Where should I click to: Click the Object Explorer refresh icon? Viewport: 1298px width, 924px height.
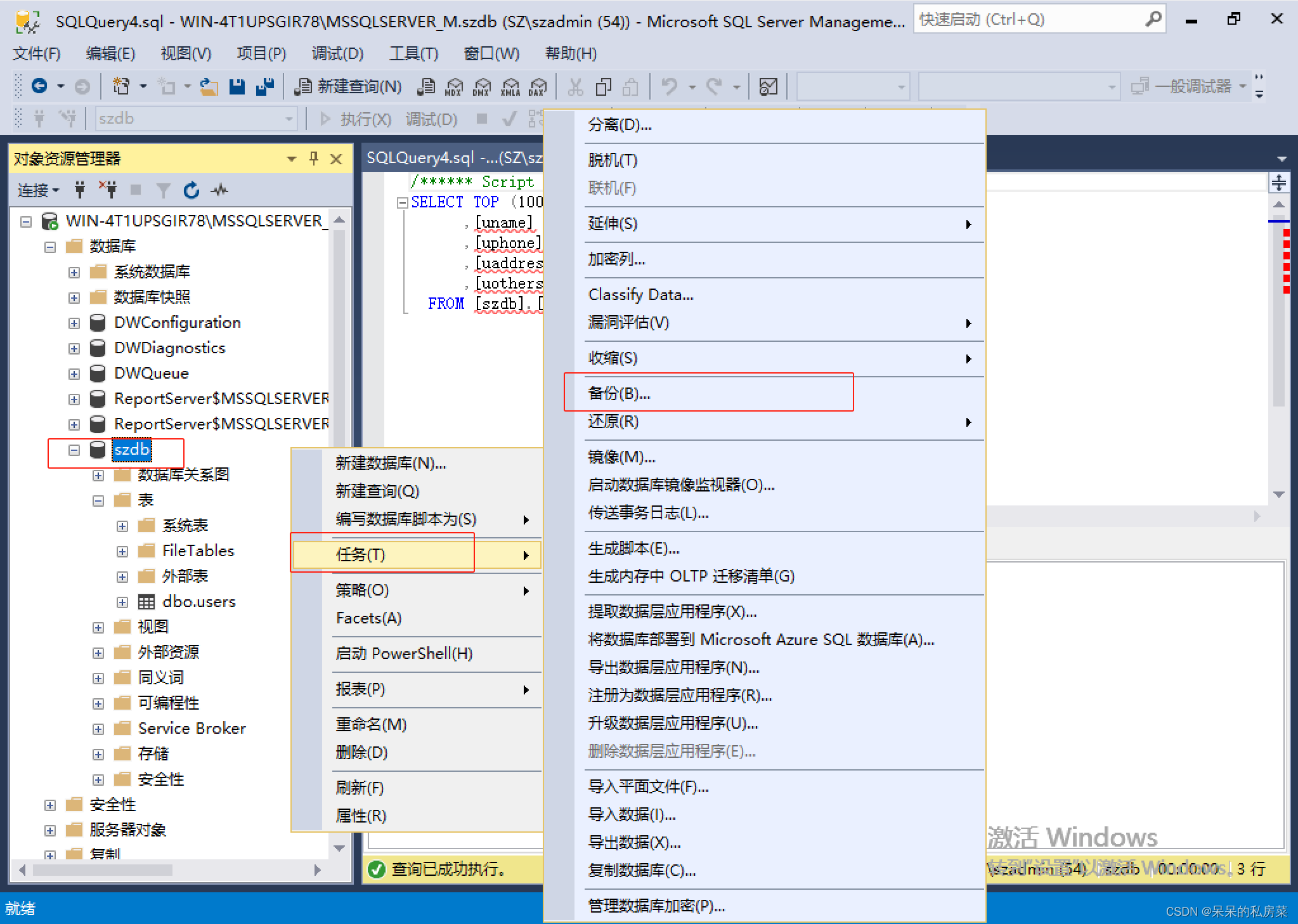(x=191, y=190)
